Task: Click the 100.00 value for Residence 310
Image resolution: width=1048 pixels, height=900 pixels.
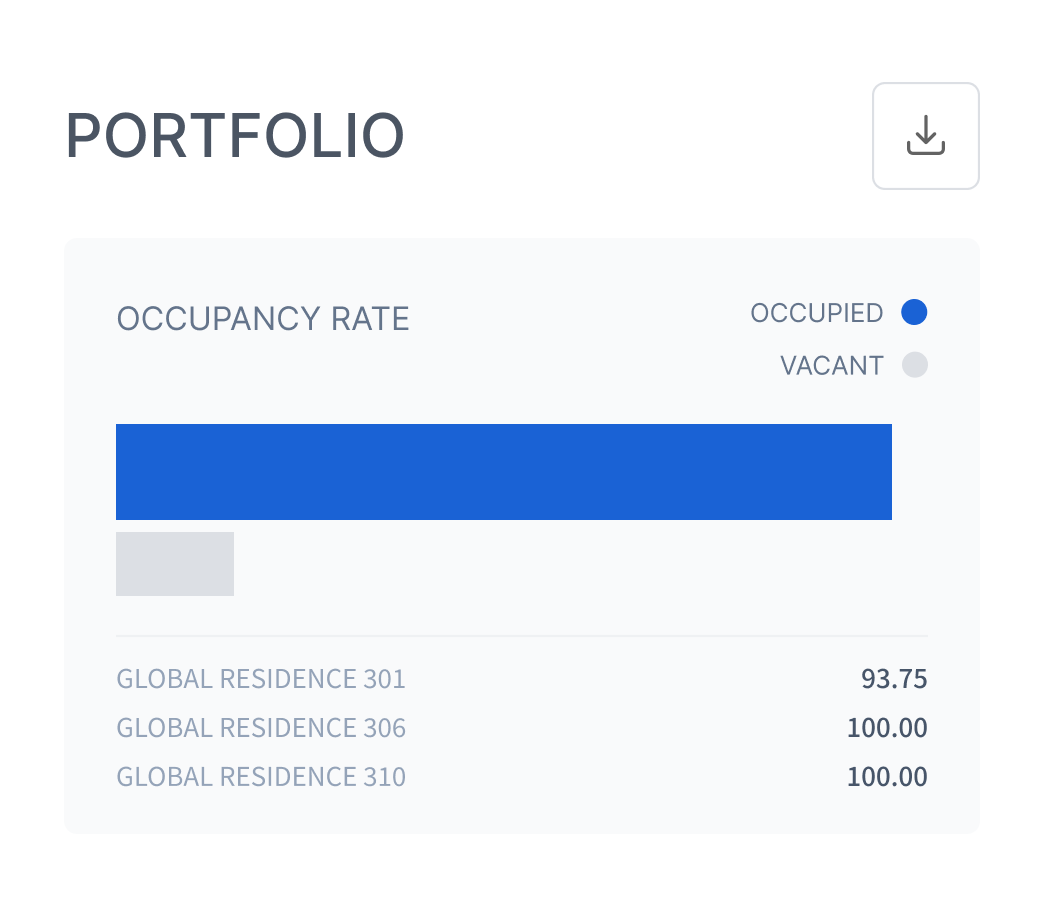Action: click(887, 777)
